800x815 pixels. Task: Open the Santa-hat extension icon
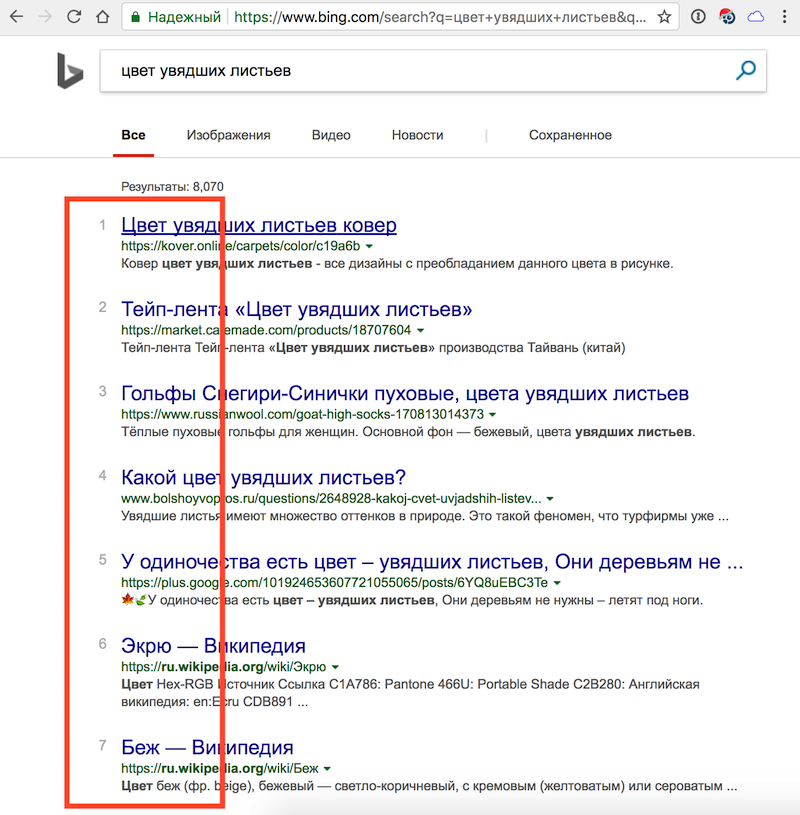point(727,17)
